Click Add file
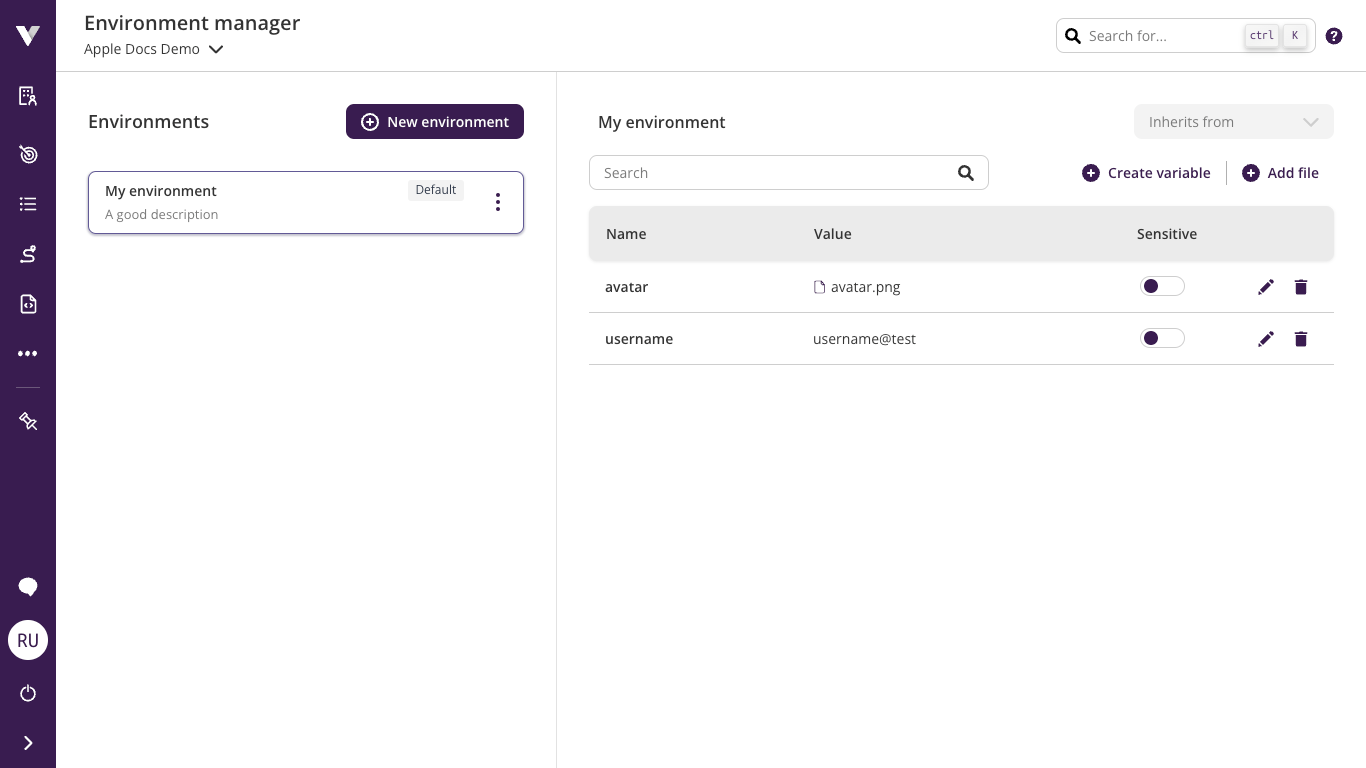This screenshot has width=1366, height=768. (1280, 173)
